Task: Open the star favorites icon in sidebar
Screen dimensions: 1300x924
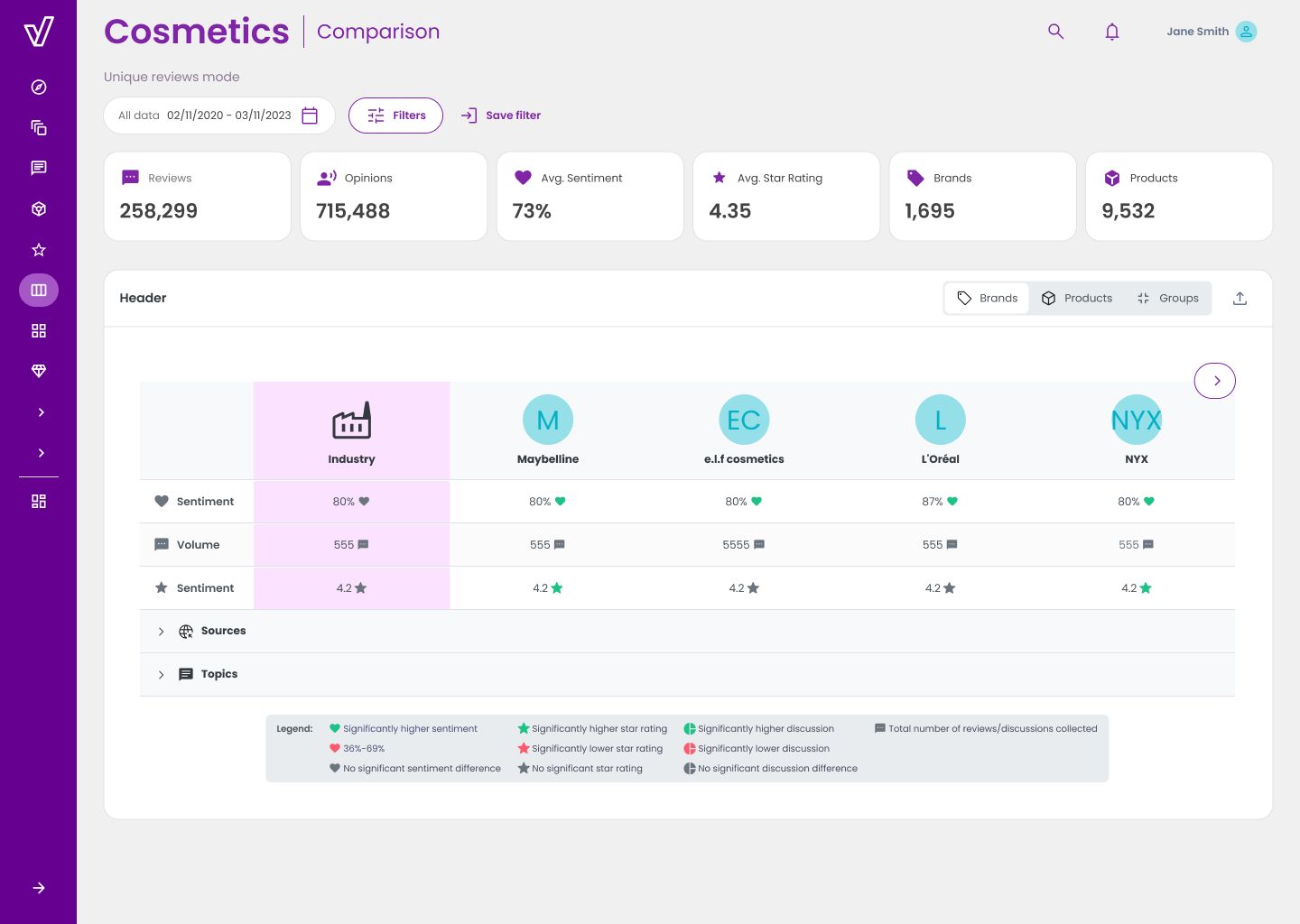Action: [39, 250]
